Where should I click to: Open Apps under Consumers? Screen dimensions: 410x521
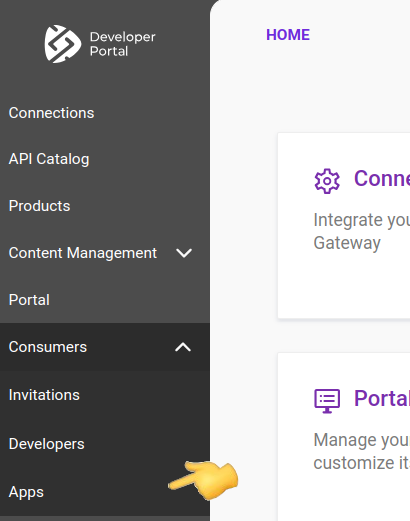[26, 492]
